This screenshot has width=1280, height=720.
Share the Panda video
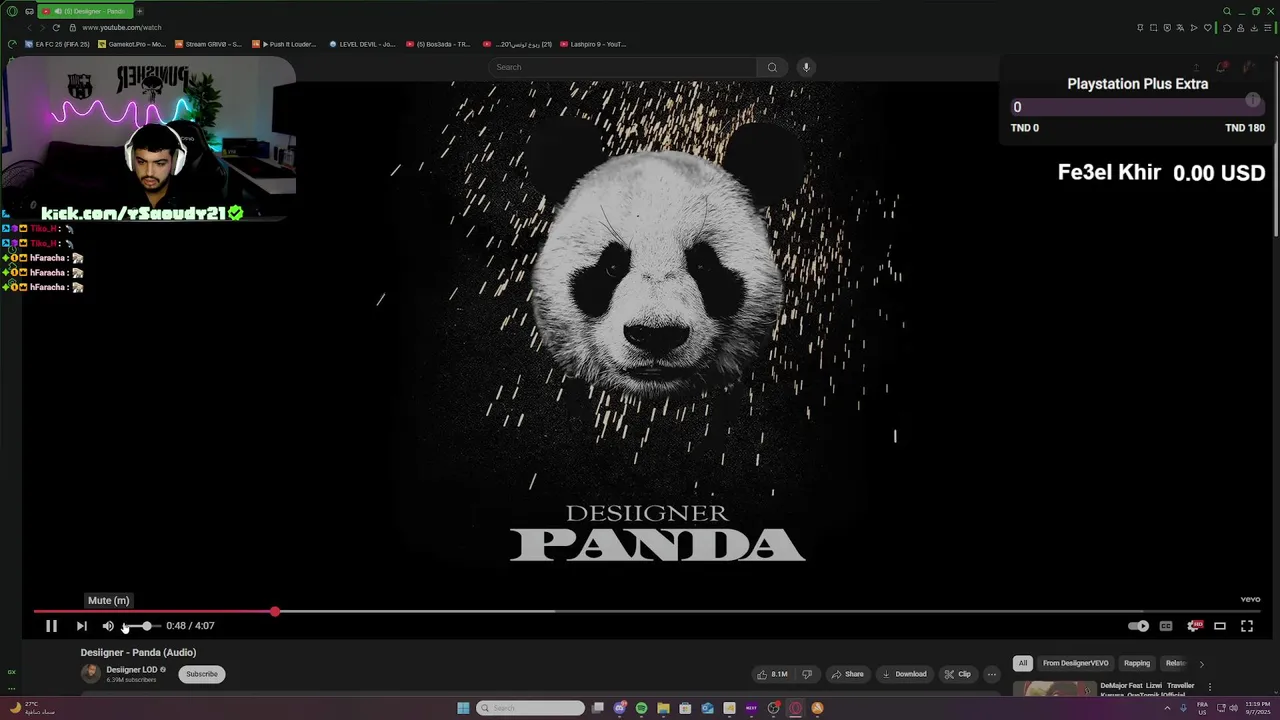pos(847,674)
